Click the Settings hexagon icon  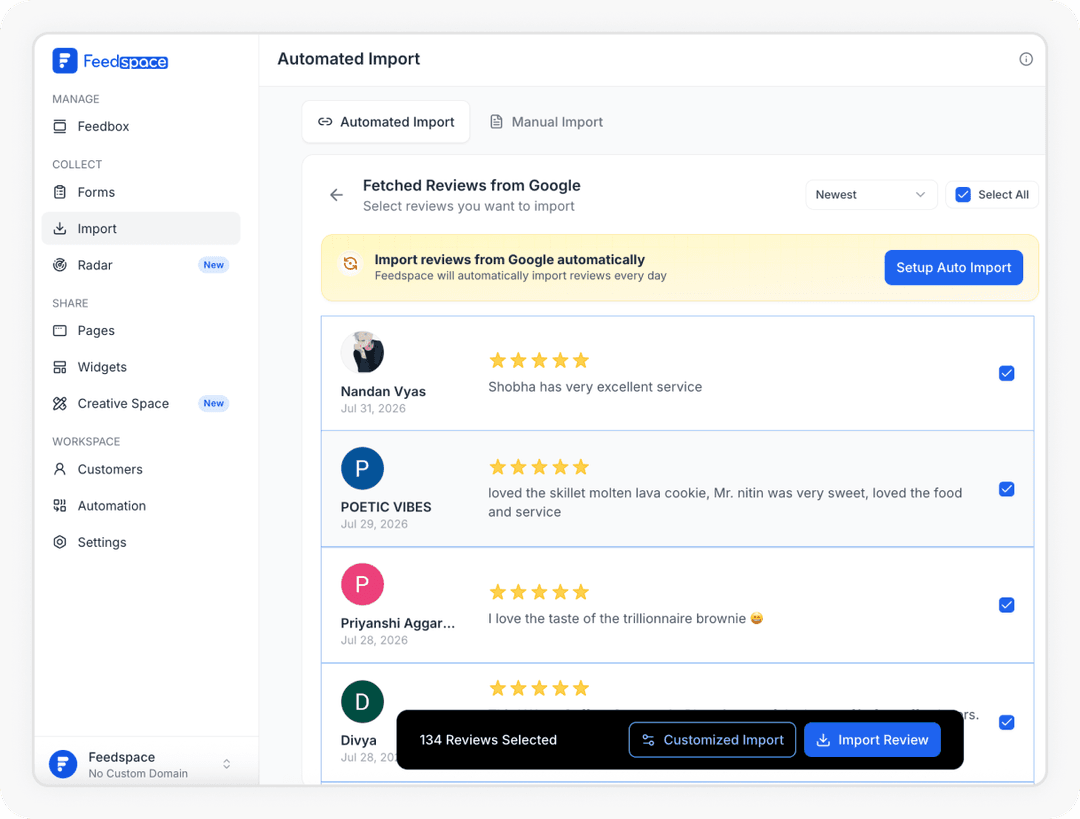point(60,542)
